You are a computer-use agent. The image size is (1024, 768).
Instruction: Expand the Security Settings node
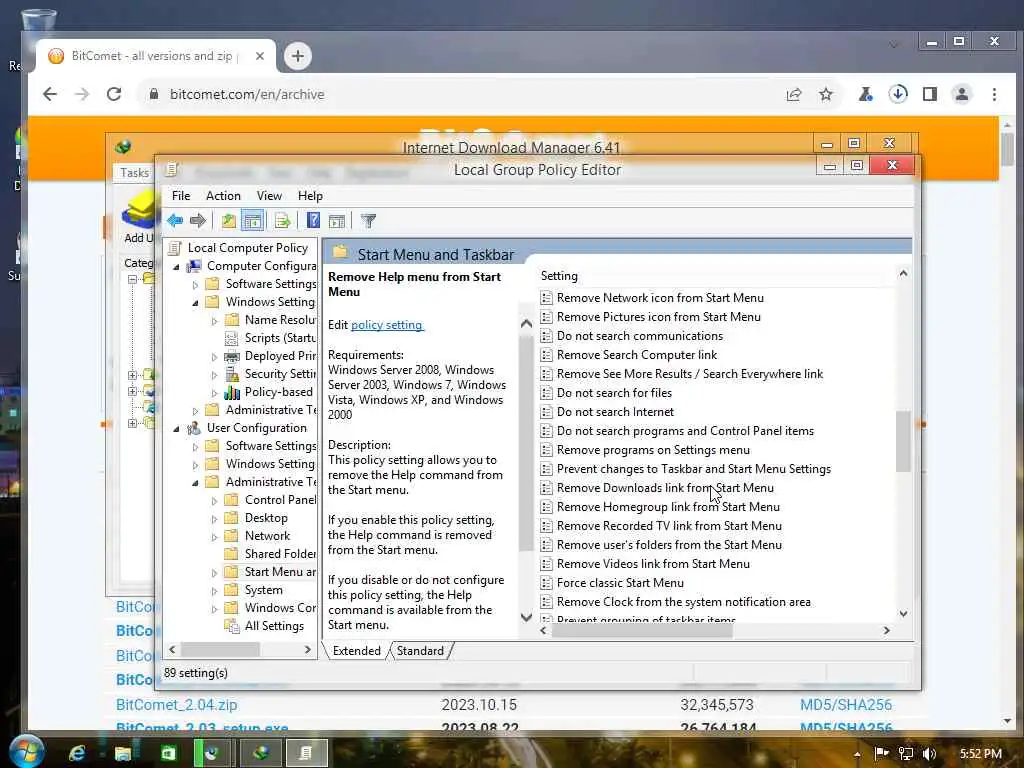(214, 375)
